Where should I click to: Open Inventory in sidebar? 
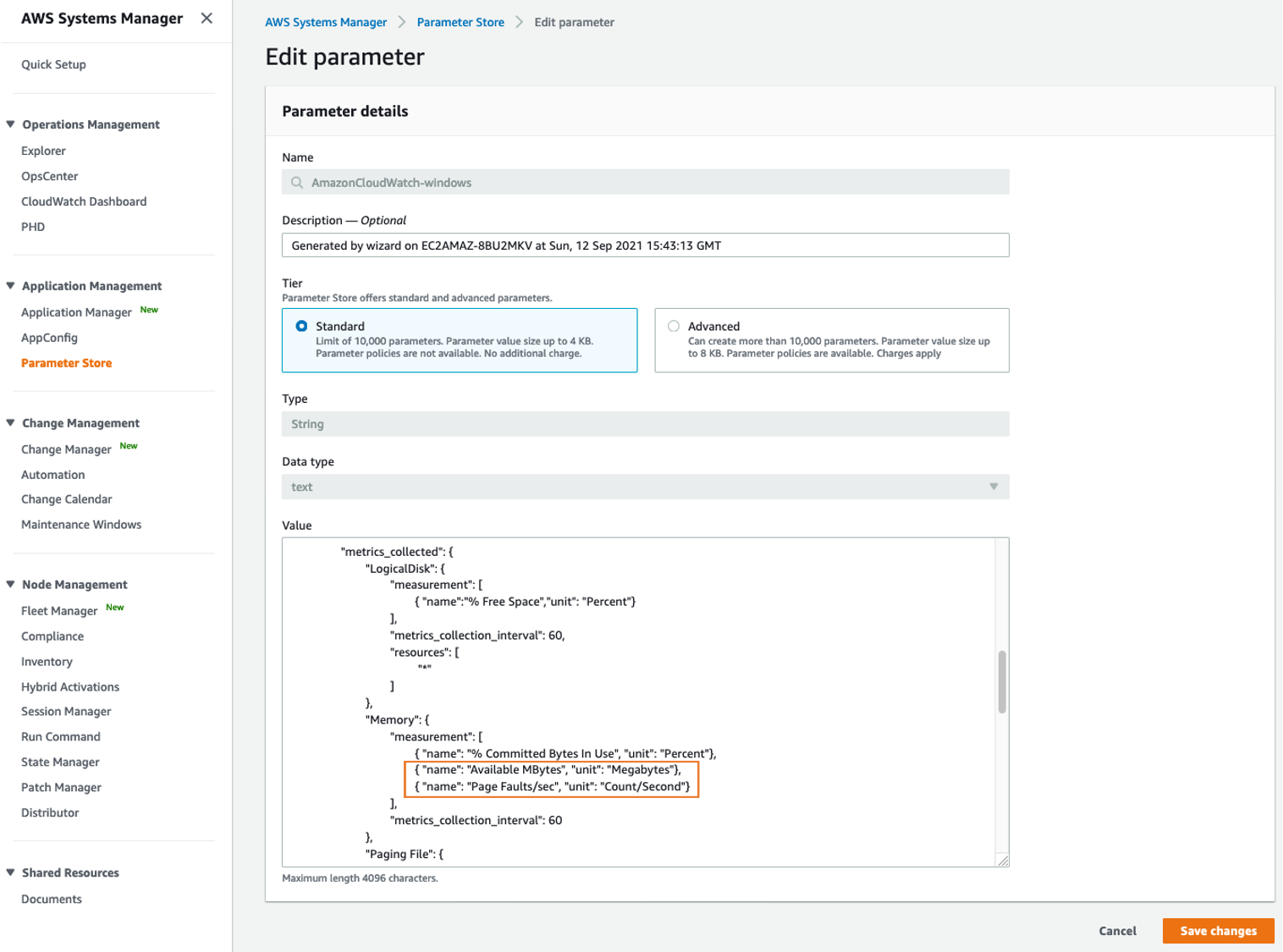(x=47, y=662)
